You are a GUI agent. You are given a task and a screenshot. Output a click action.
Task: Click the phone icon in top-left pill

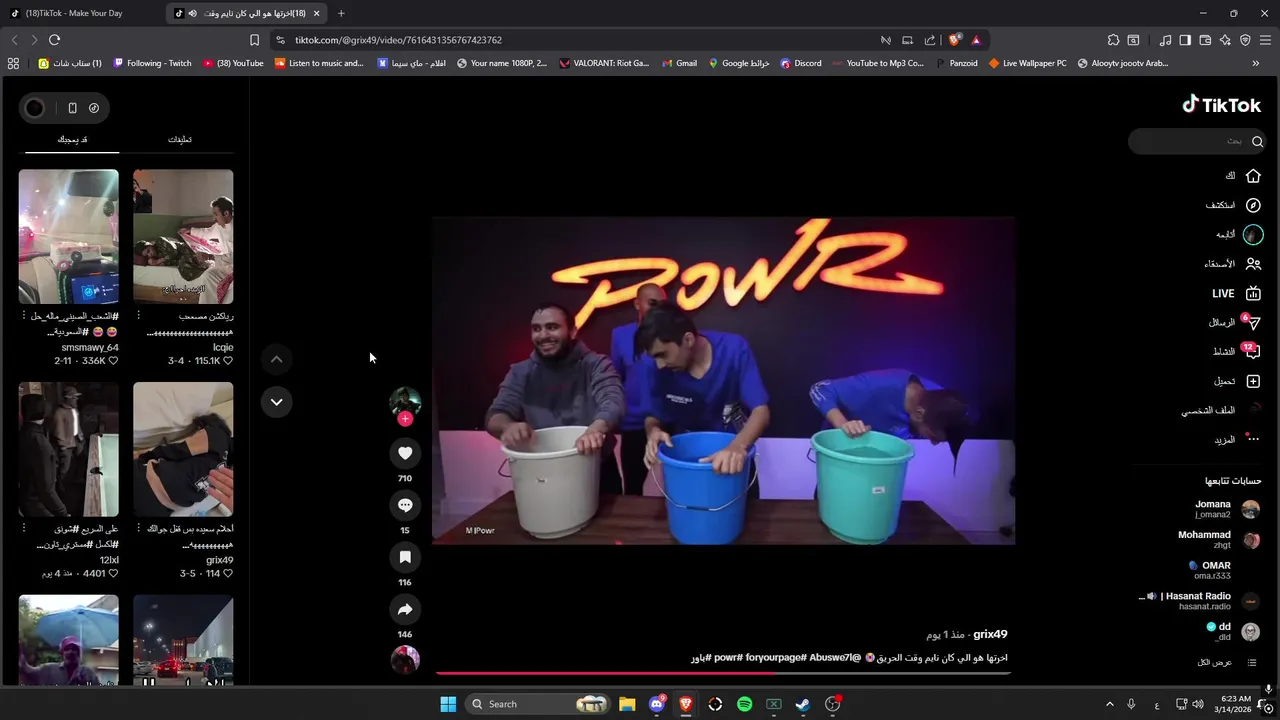[72, 108]
